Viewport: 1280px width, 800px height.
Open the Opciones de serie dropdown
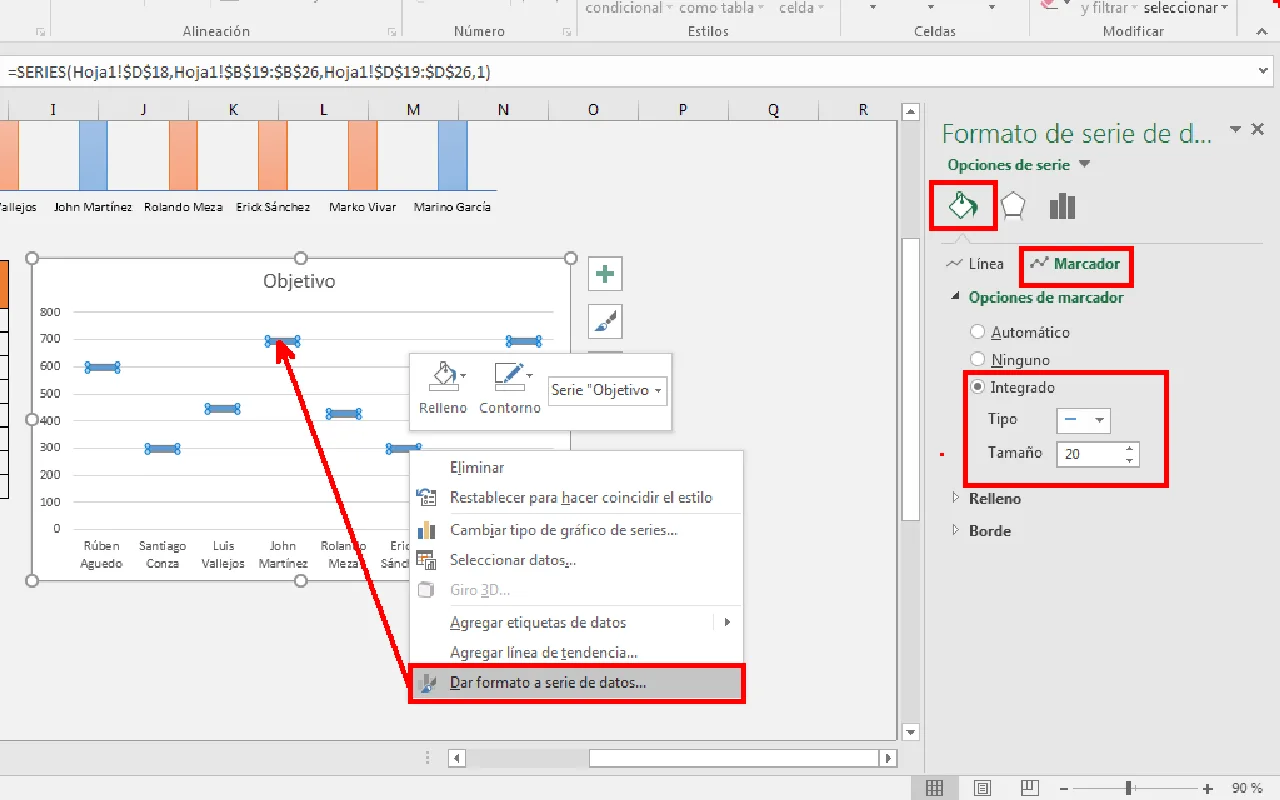click(x=1084, y=165)
